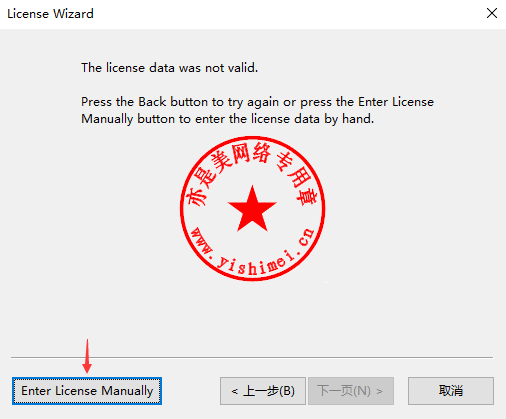The image size is (506, 419).
Task: Click the License Wizard title text
Action: [50, 14]
